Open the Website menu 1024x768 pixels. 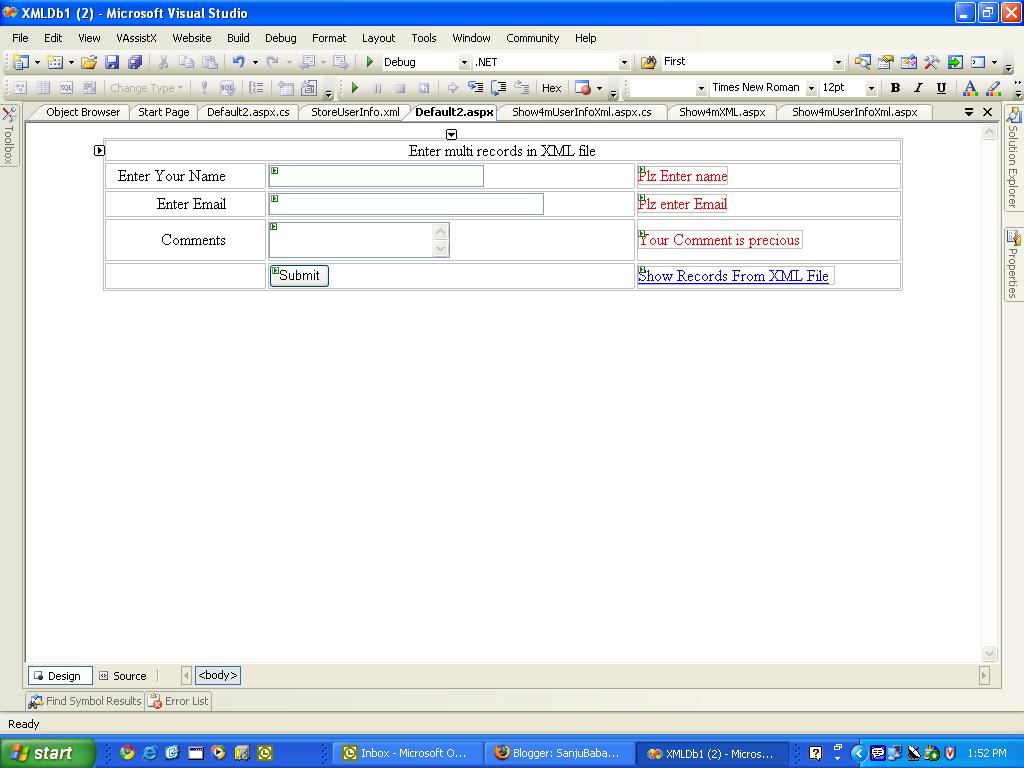pyautogui.click(x=191, y=38)
